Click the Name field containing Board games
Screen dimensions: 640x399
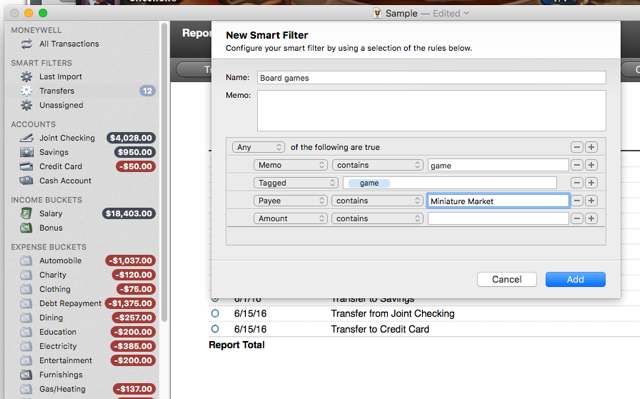tap(431, 78)
